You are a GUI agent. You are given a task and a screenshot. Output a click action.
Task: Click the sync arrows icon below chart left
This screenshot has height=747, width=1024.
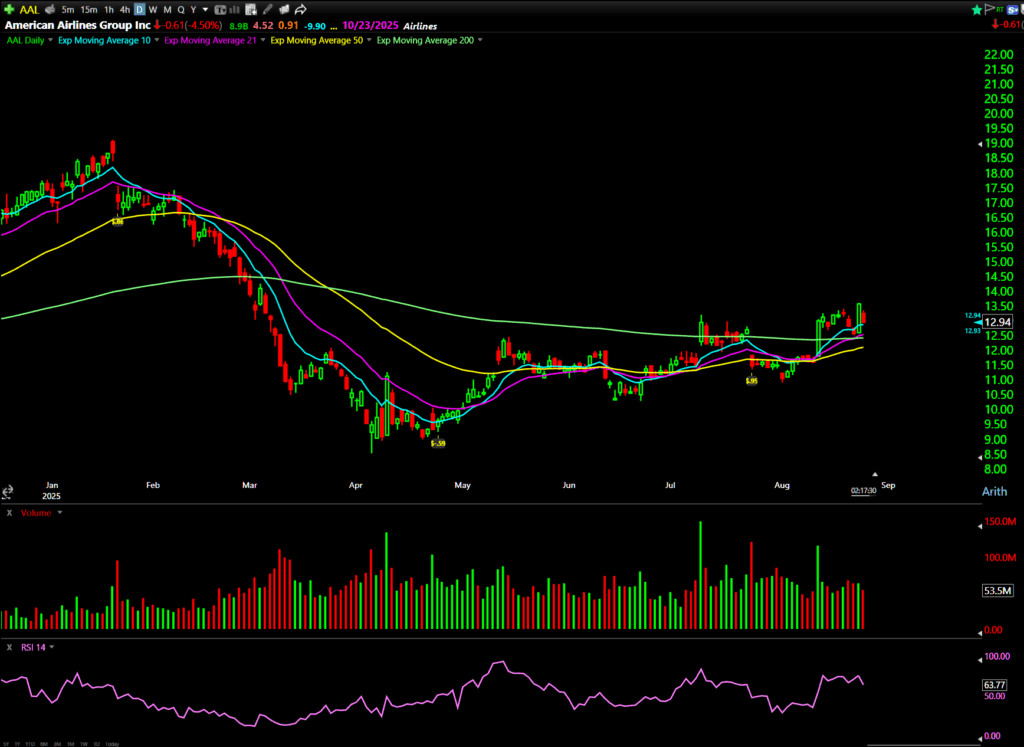tap(7, 491)
